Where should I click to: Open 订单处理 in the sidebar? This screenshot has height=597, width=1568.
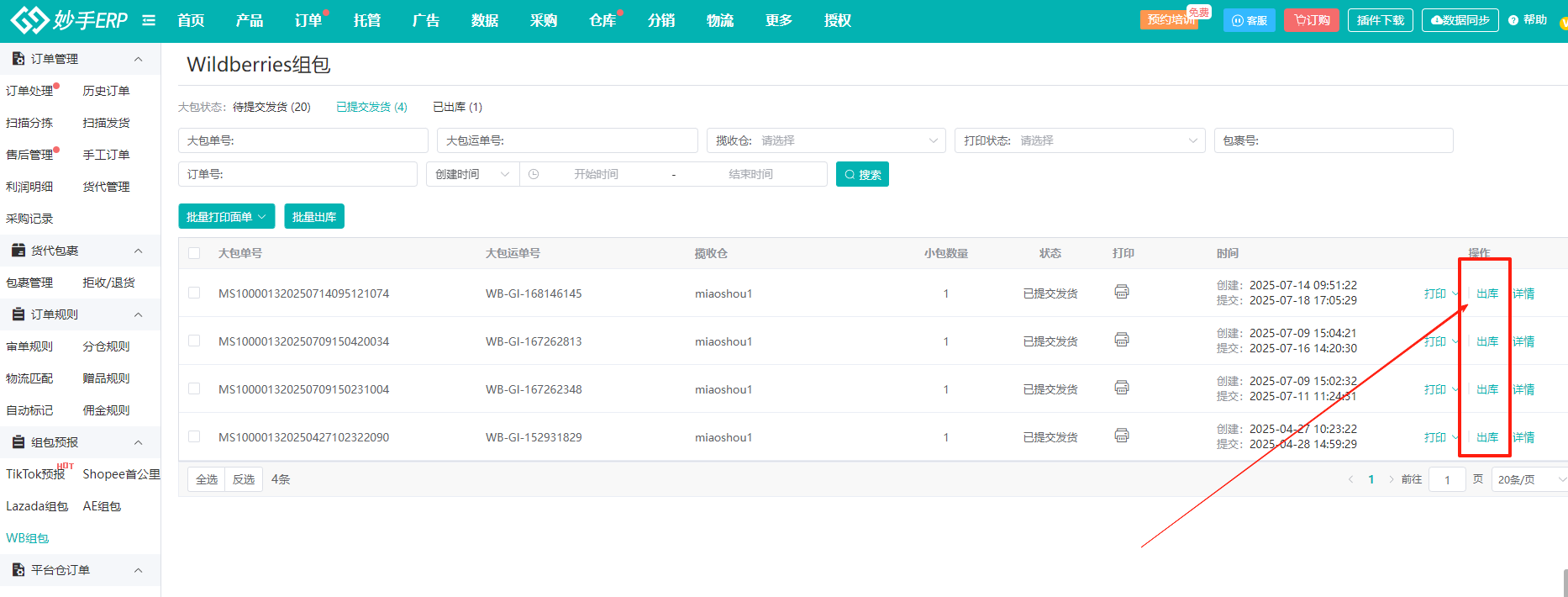coord(29,91)
